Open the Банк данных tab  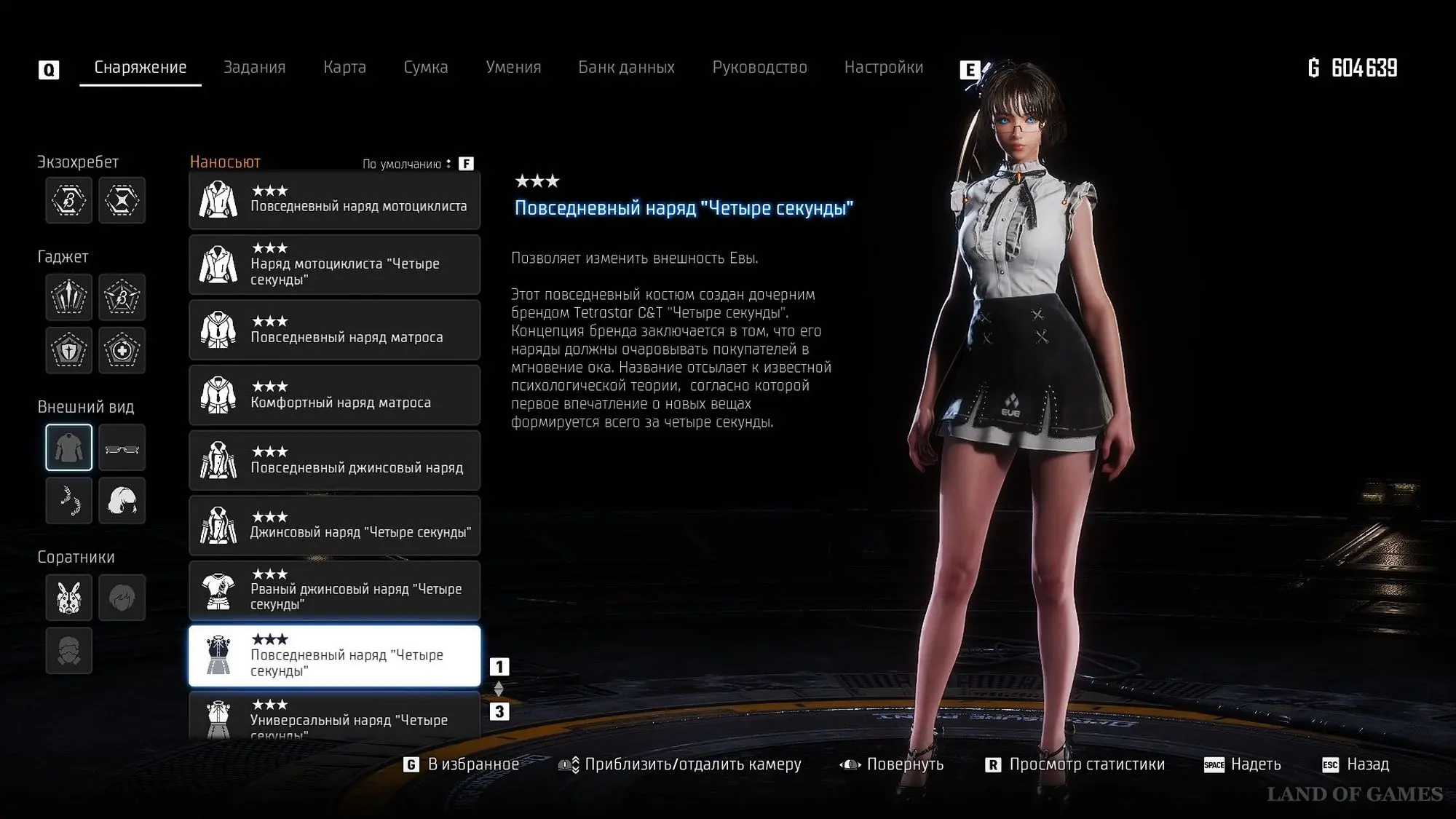tap(627, 67)
